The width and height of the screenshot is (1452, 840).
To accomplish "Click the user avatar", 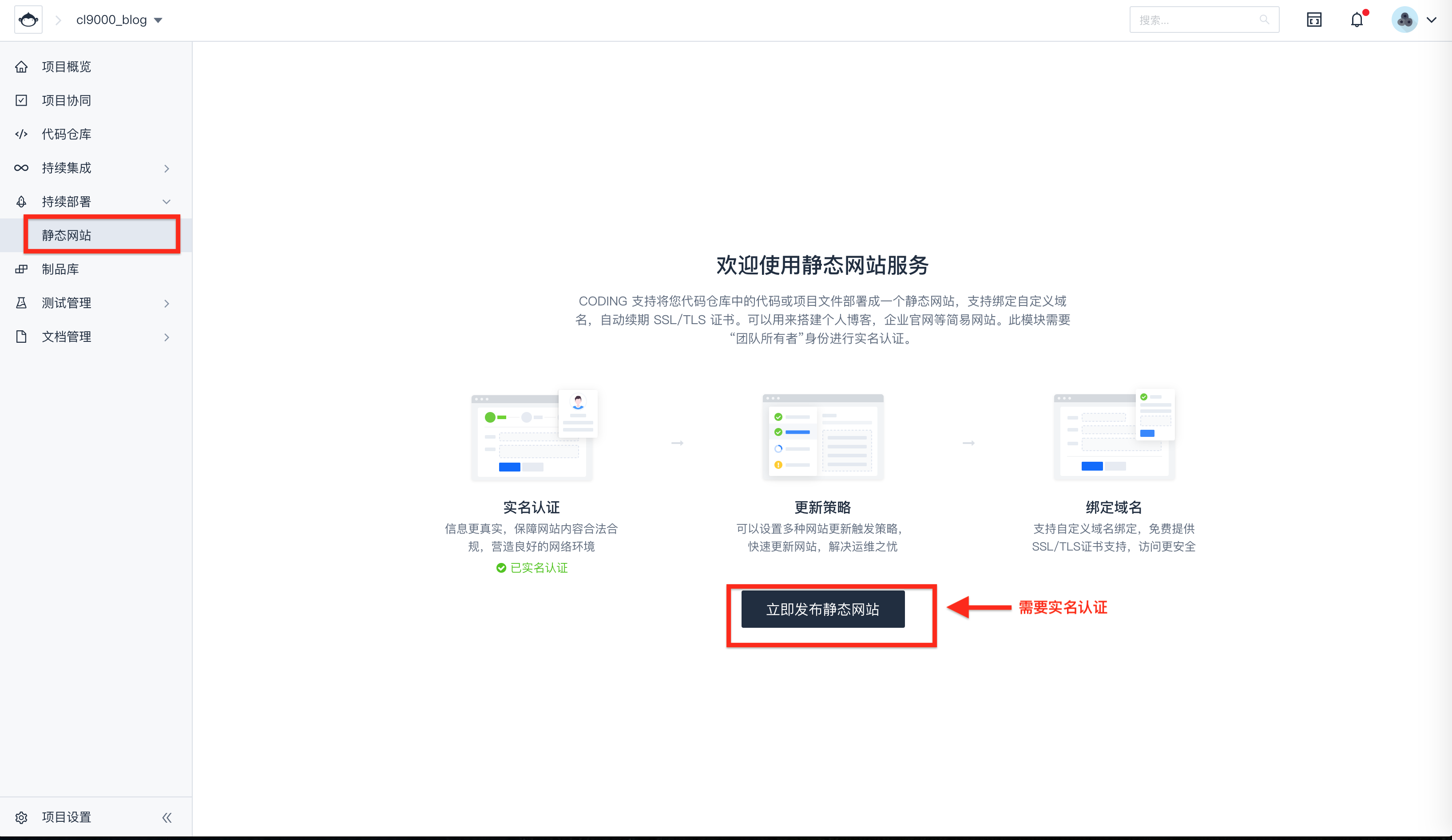I will coord(1405,20).
